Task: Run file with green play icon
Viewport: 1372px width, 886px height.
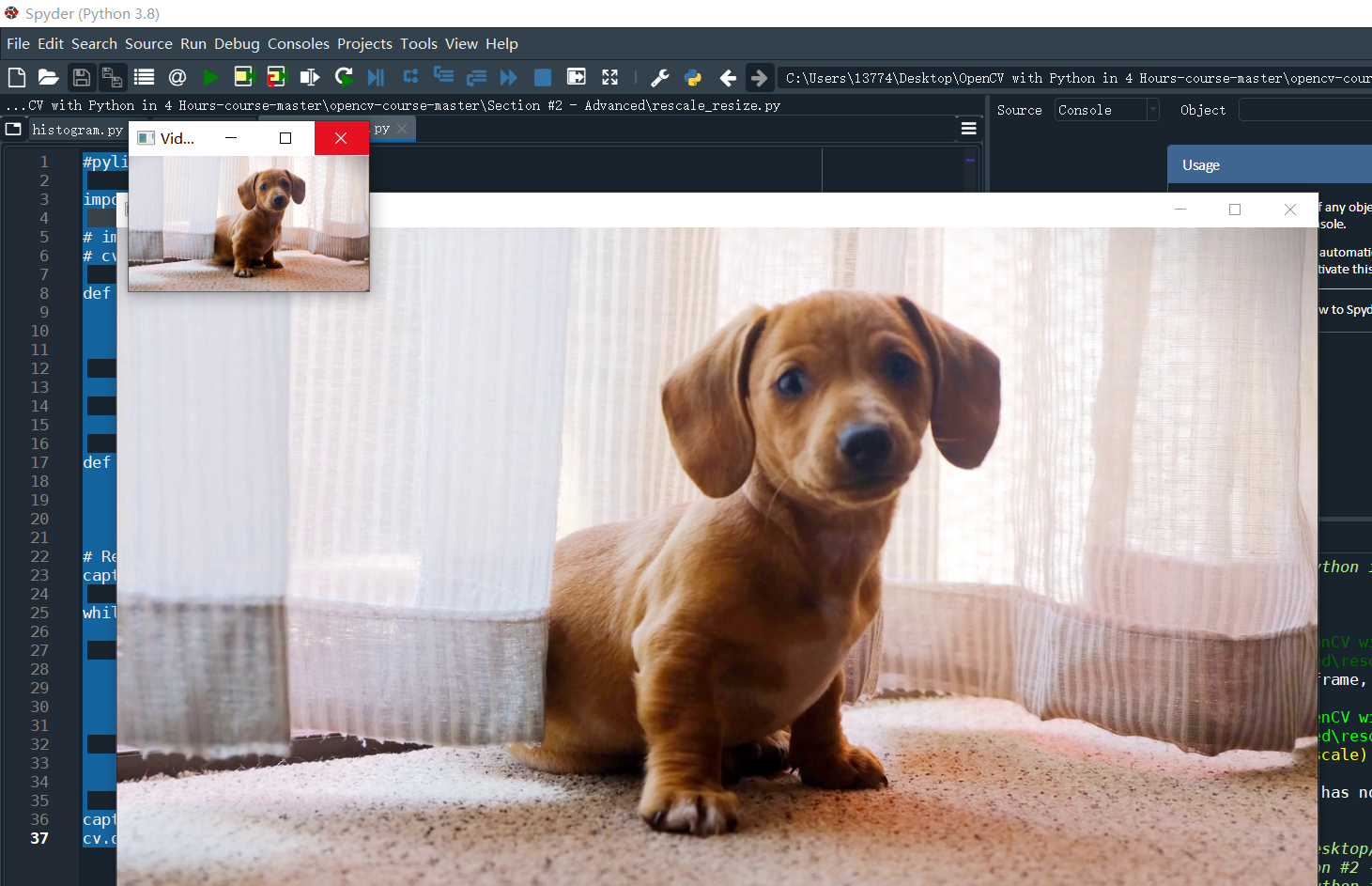Action: click(x=210, y=77)
